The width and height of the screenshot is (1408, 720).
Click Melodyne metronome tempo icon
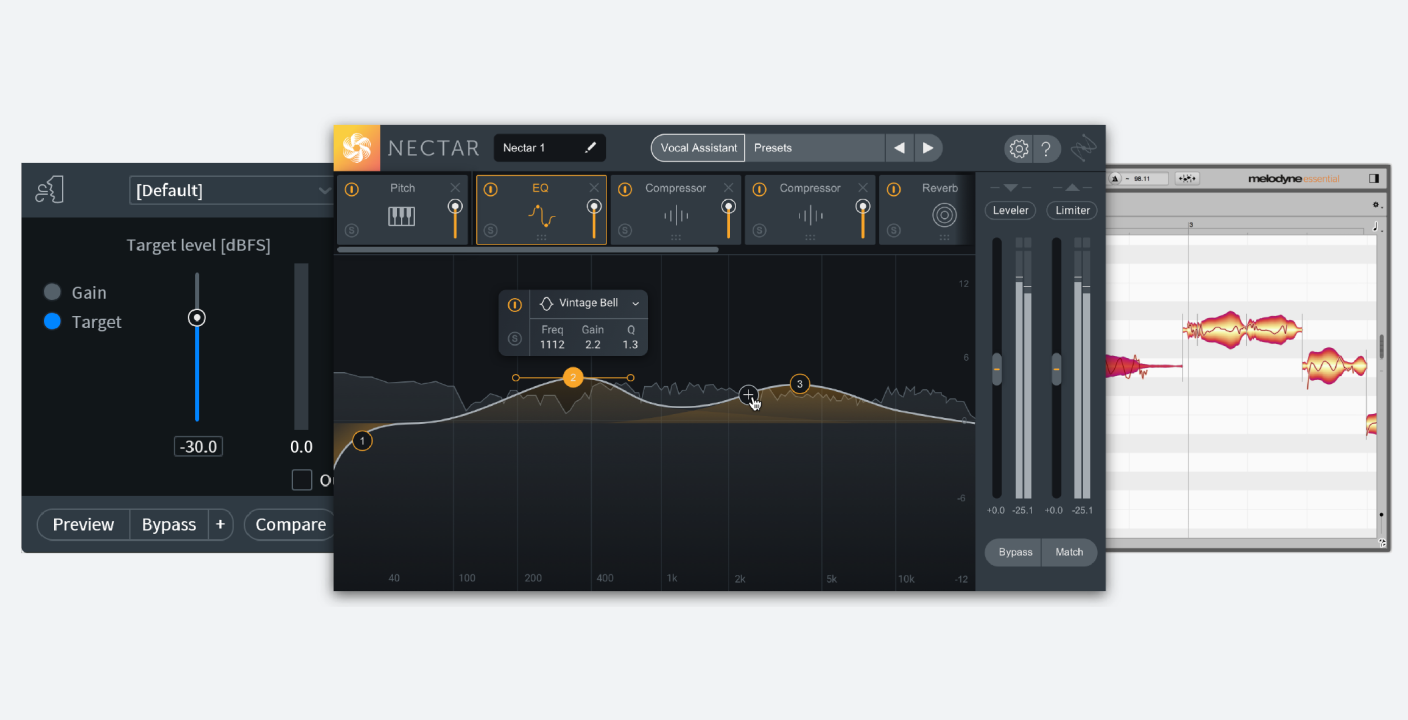[x=1115, y=179]
